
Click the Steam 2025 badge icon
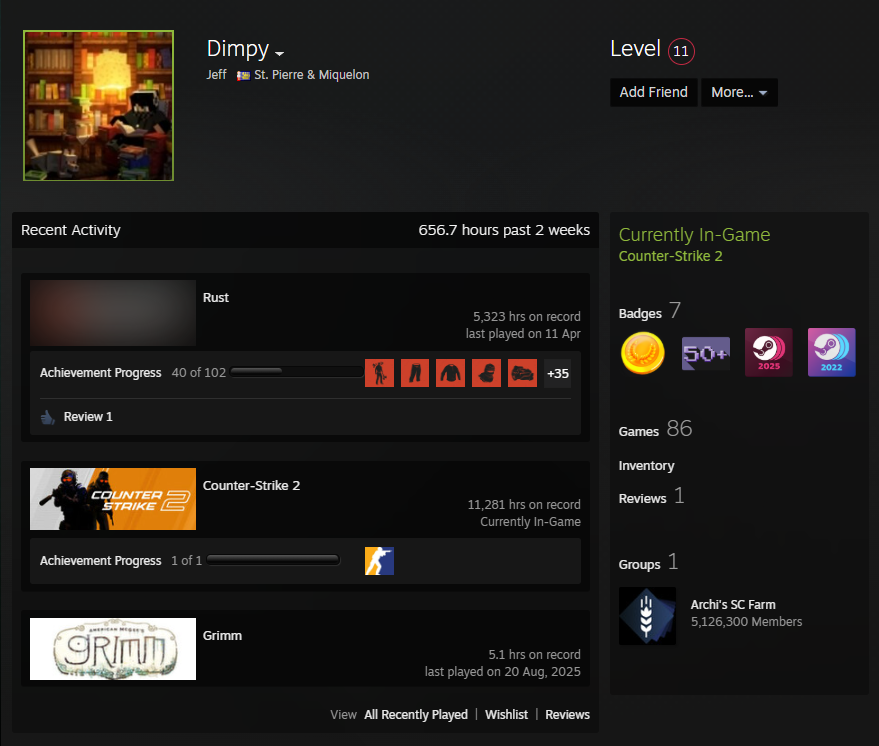pos(769,352)
